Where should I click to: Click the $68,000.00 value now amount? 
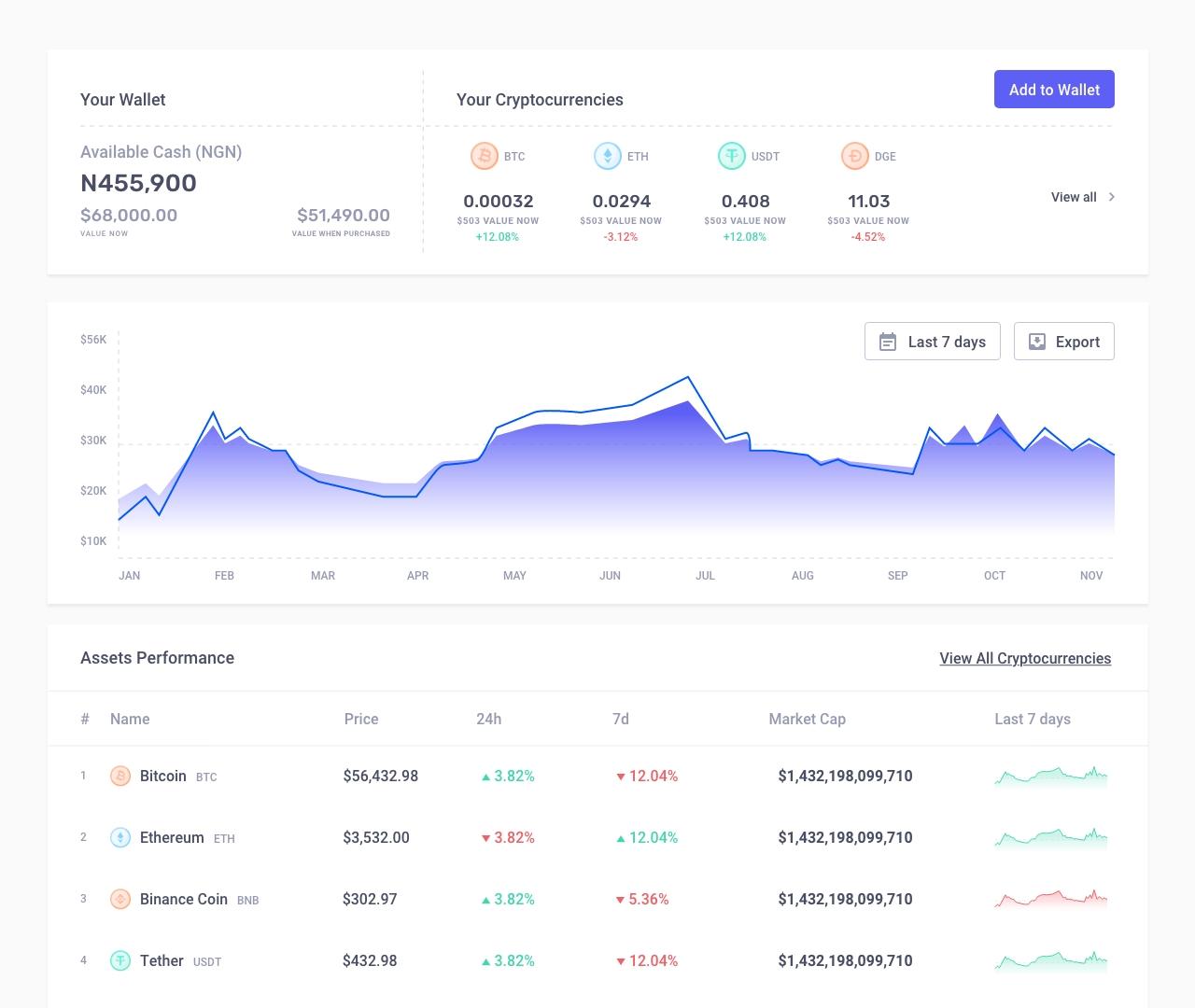tap(129, 215)
